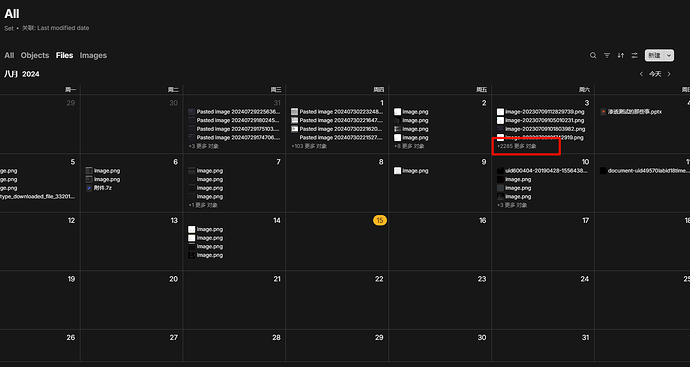Click thumbnail of Pasted image 20240730221647

click(x=294, y=120)
